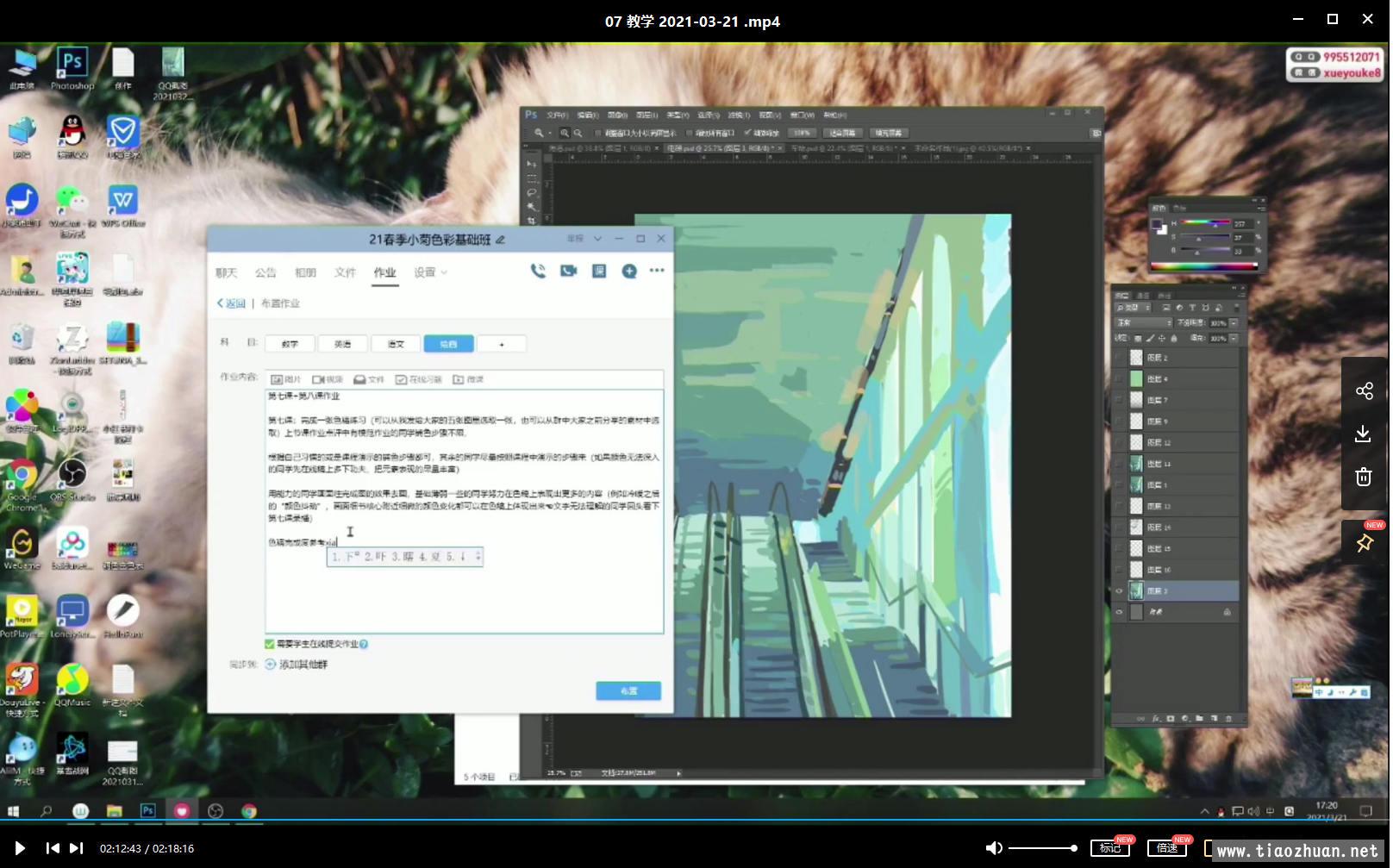Open the 文件 tab in group window
The image size is (1393, 868).
click(x=345, y=272)
